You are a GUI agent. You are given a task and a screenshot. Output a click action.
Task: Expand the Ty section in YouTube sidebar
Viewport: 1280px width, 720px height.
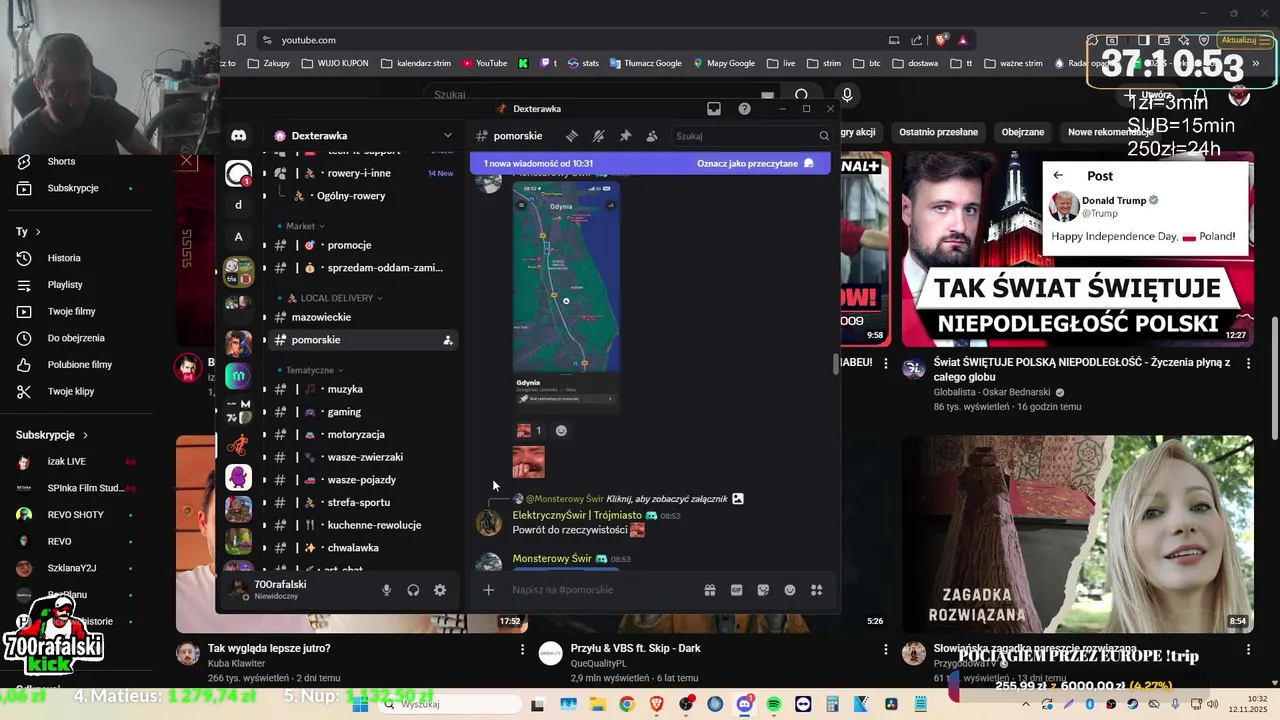pyautogui.click(x=28, y=232)
